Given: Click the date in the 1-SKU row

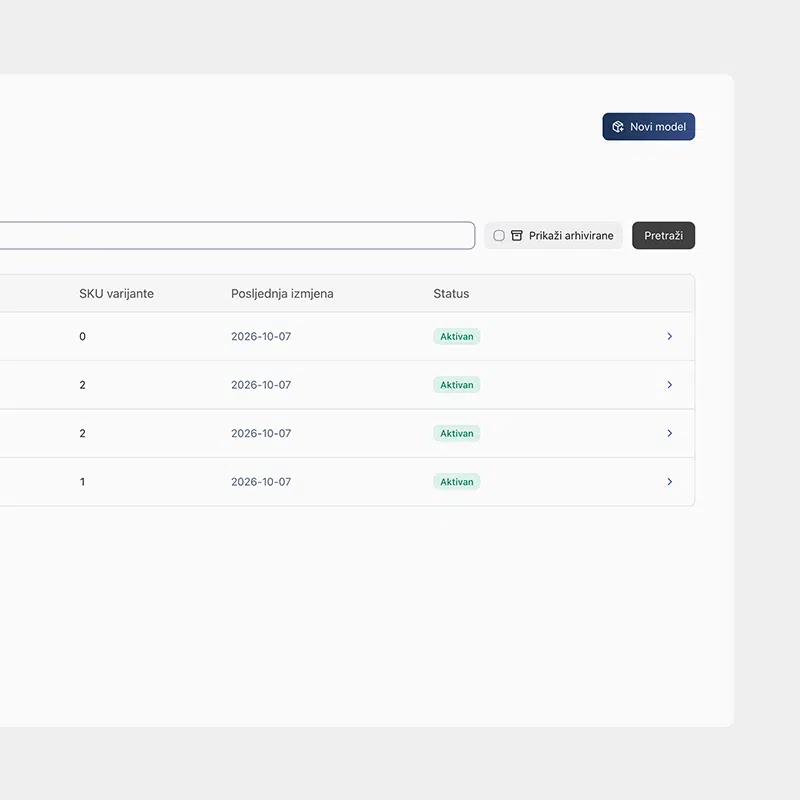Looking at the screenshot, I should 261,482.
